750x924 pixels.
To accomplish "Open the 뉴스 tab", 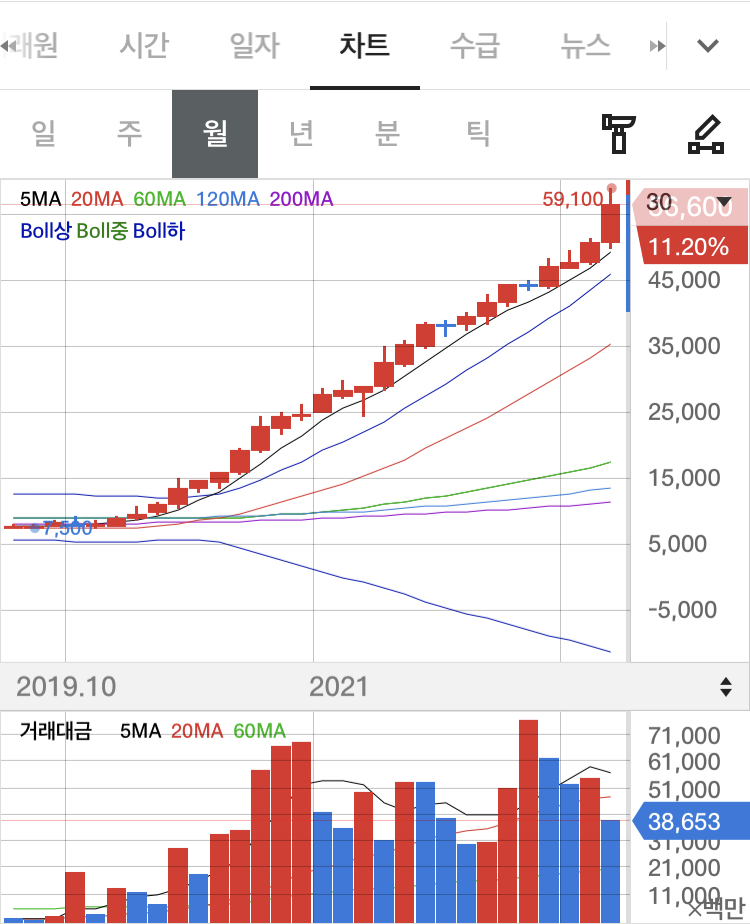I will (585, 45).
